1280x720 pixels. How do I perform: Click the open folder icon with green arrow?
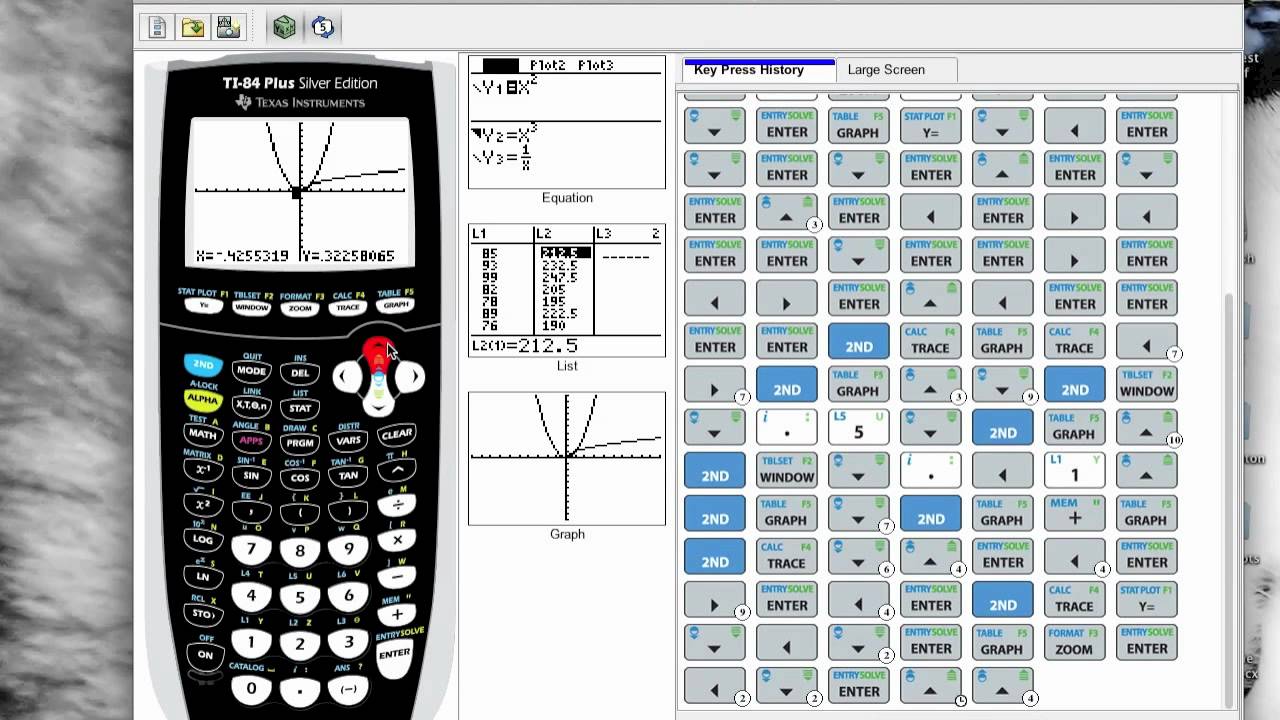coord(193,27)
